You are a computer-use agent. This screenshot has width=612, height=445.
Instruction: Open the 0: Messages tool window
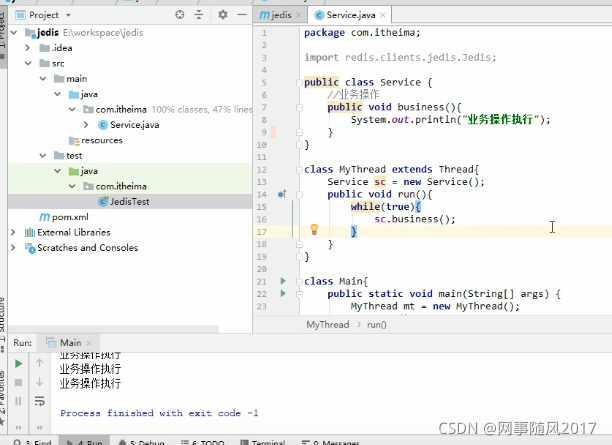coord(330,442)
